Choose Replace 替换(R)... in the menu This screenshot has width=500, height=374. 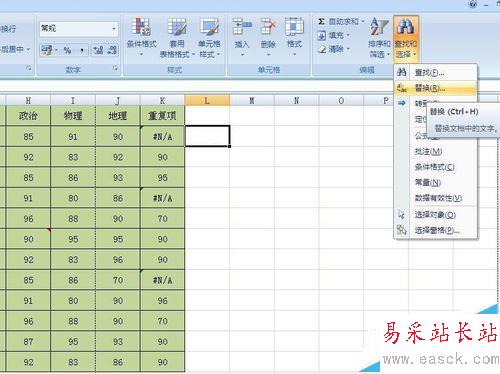[x=436, y=88]
